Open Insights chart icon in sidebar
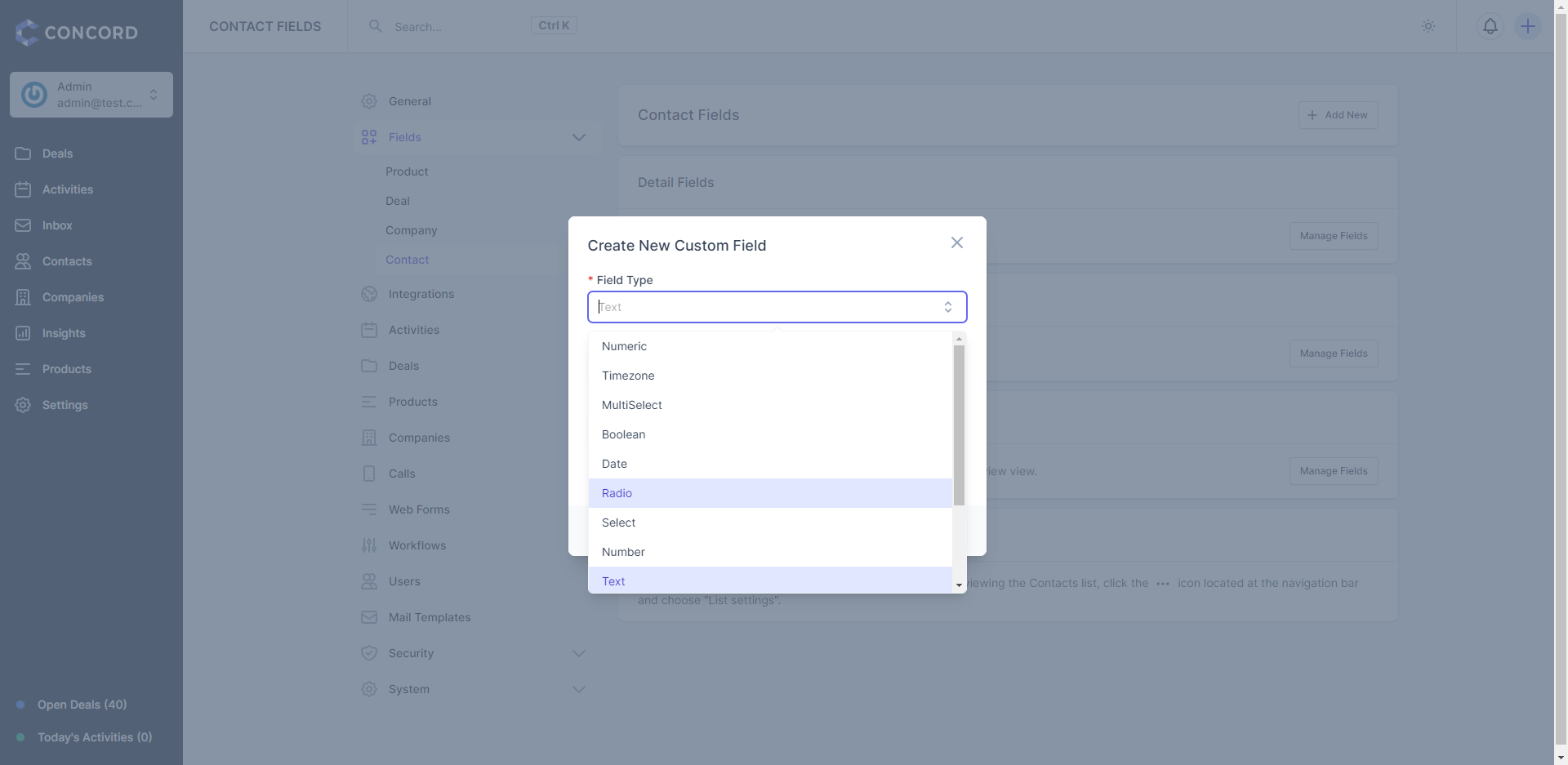Viewport: 1568px width, 765px height. tap(23, 333)
